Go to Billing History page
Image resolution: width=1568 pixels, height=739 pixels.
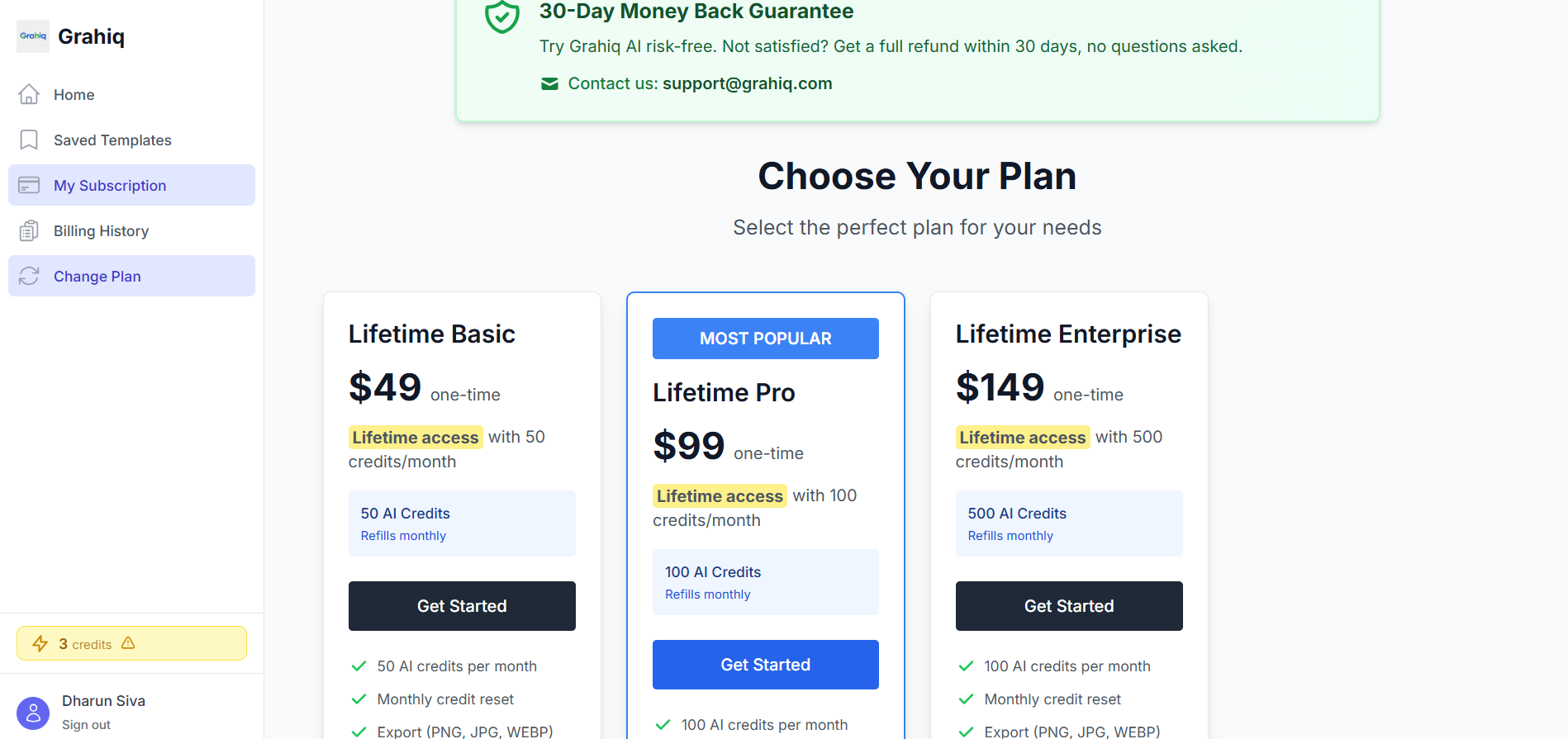point(102,231)
